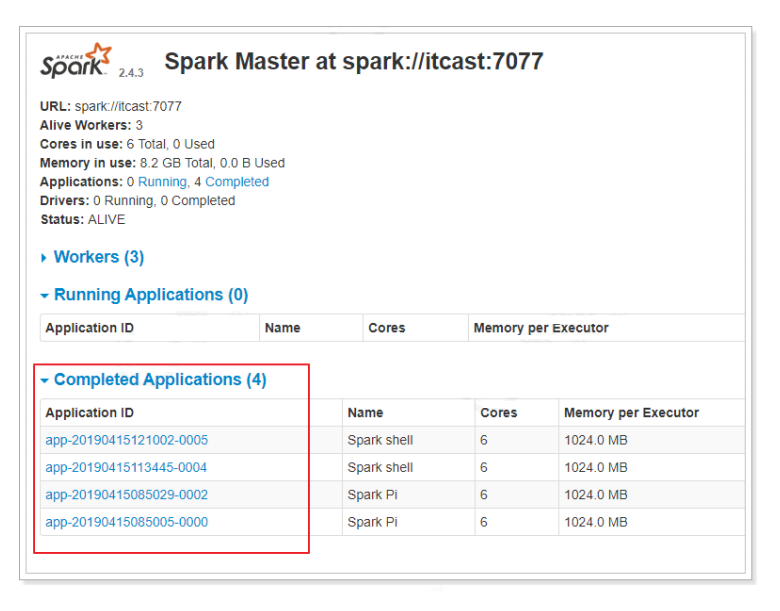The height and width of the screenshot is (611, 780).
Task: Click the 1024.0 MB value in the -0004 row
Action: tap(595, 467)
